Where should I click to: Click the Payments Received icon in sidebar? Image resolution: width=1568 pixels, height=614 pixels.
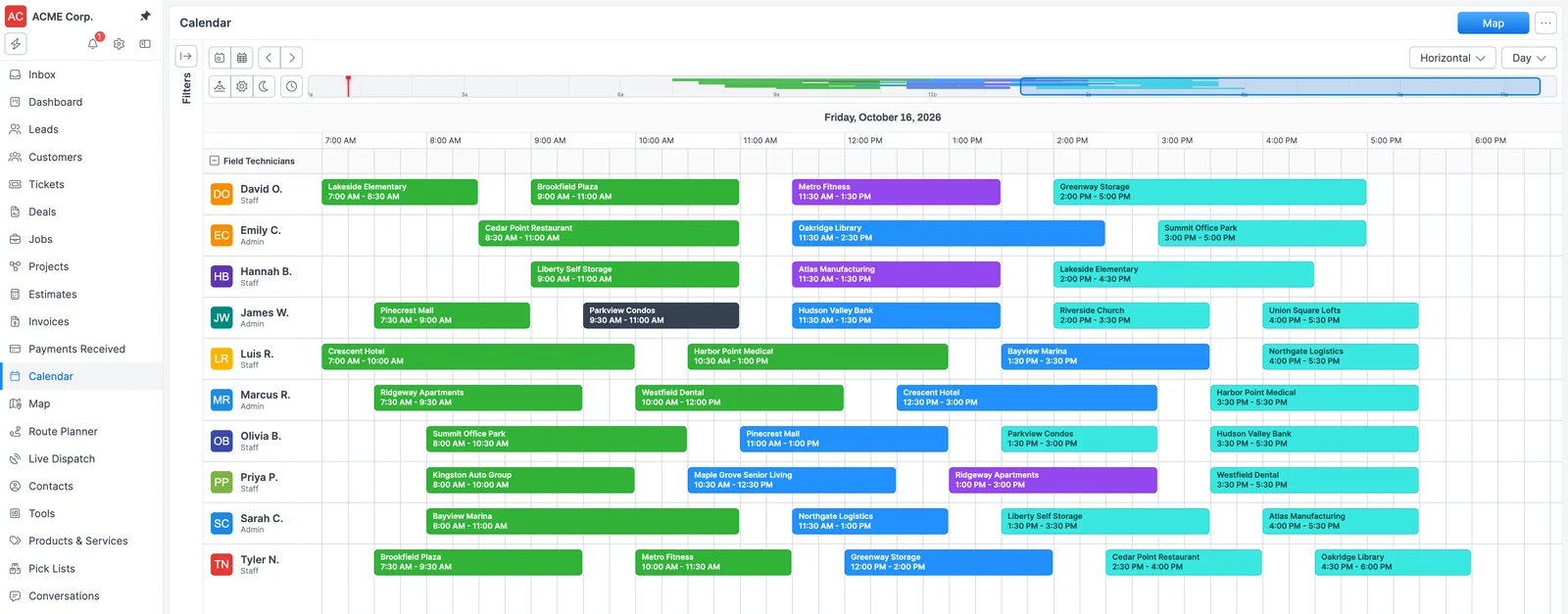click(x=15, y=349)
